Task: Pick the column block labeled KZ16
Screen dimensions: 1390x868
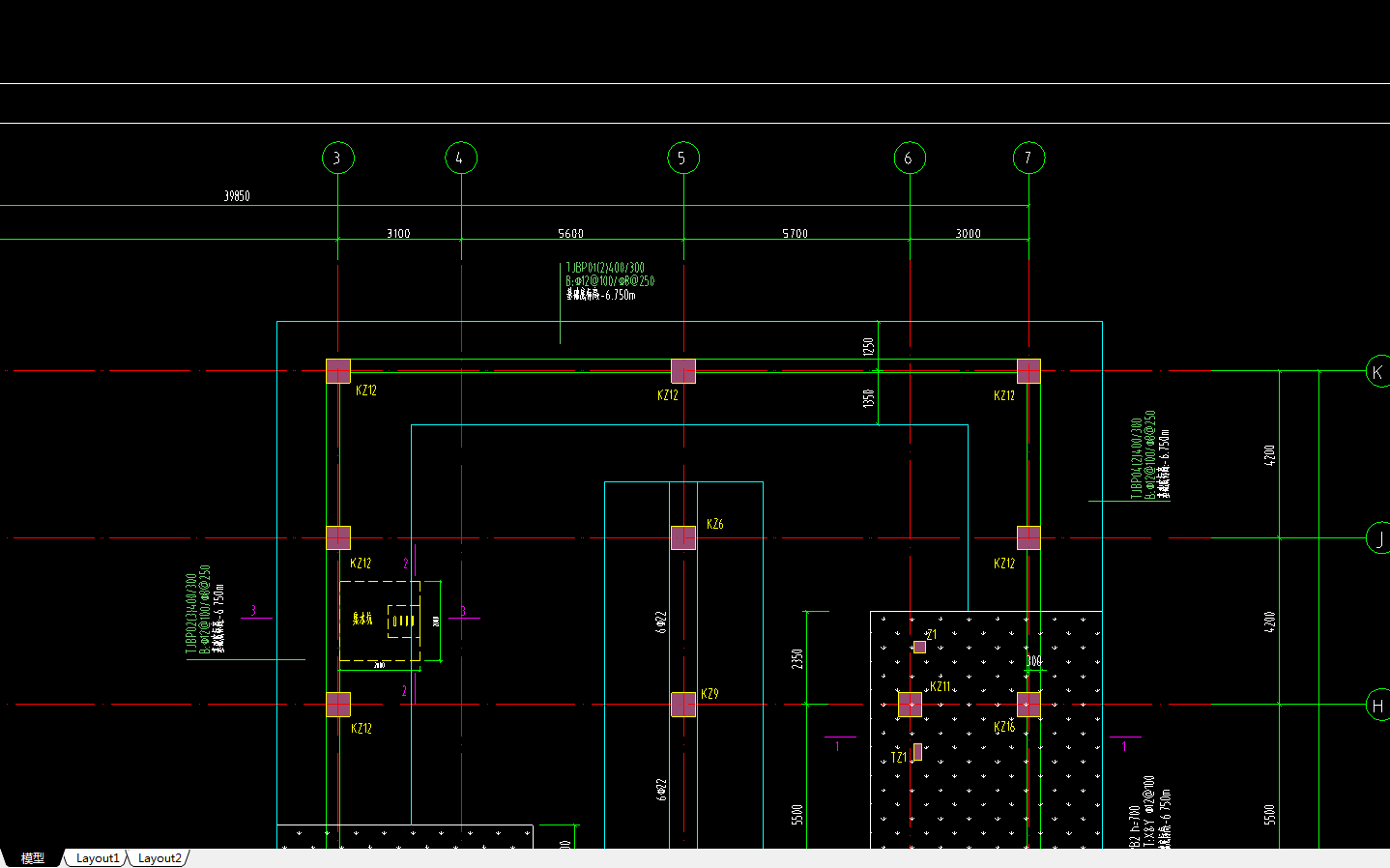Action: [x=1028, y=705]
